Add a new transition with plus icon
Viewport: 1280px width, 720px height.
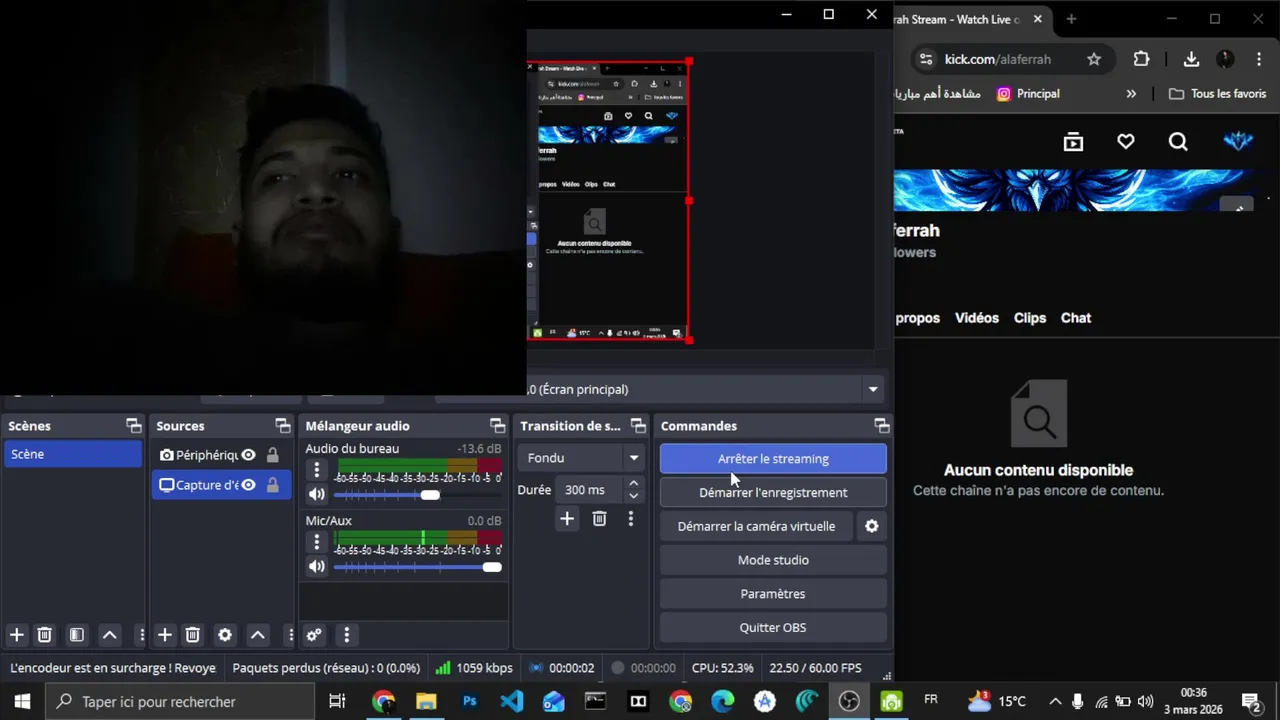point(567,519)
